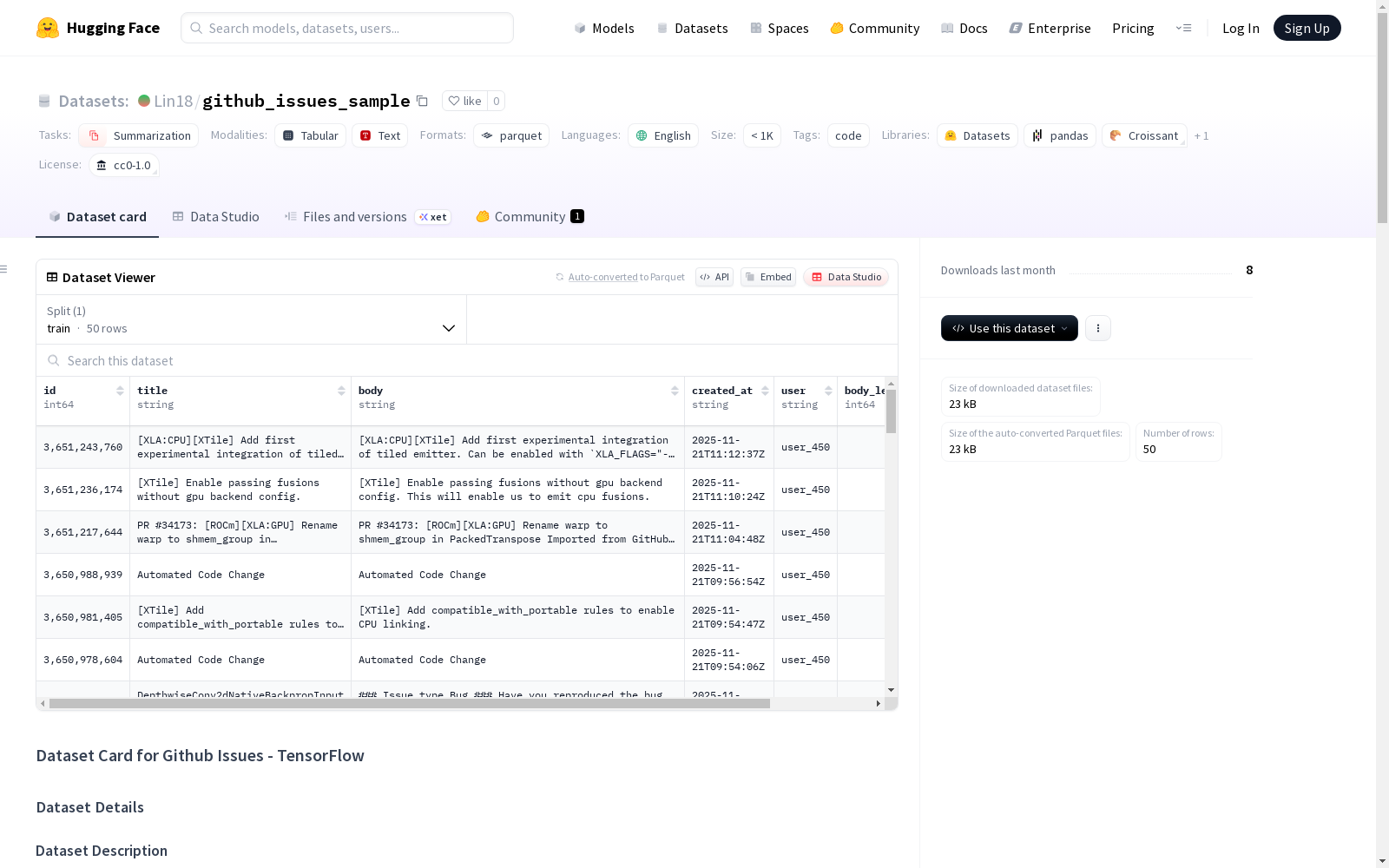This screenshot has width=1389, height=868.
Task: Click the Embed button
Action: click(768, 277)
